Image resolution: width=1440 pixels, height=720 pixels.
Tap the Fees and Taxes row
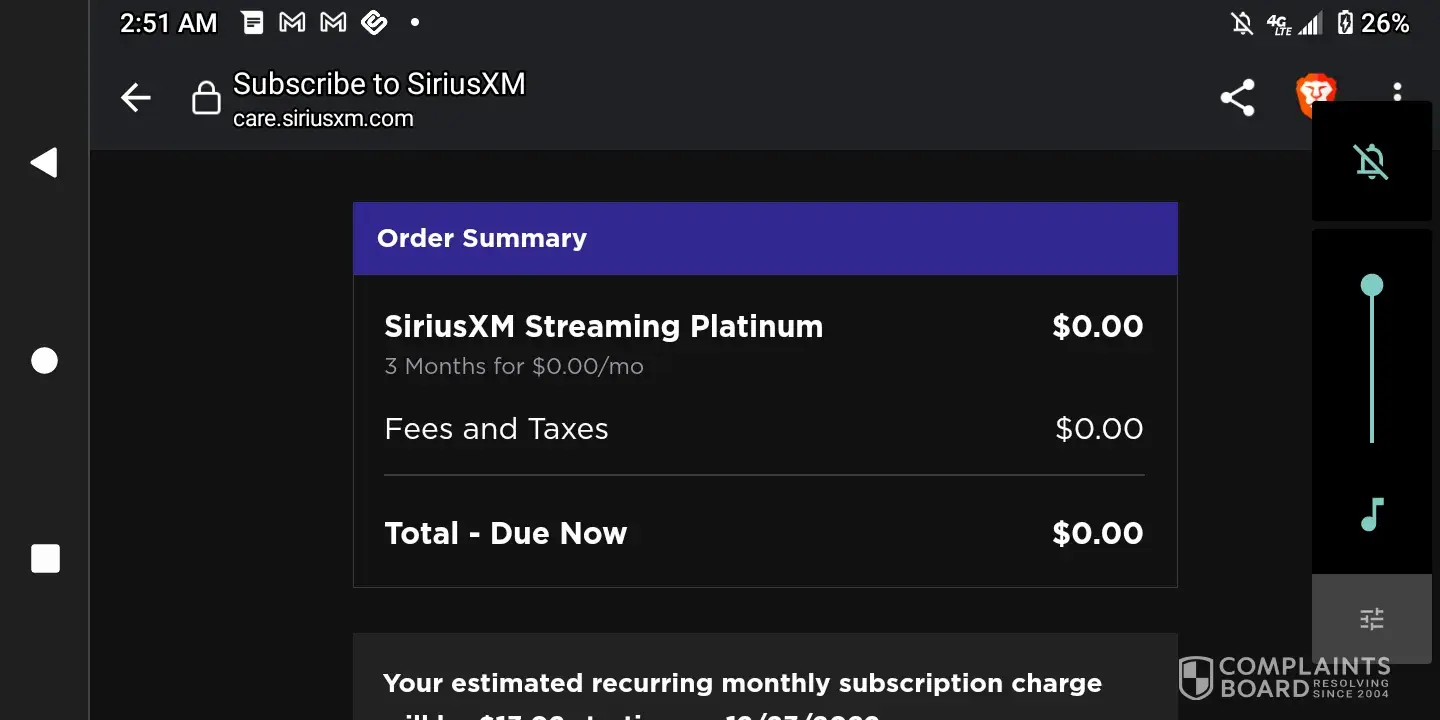coord(496,429)
